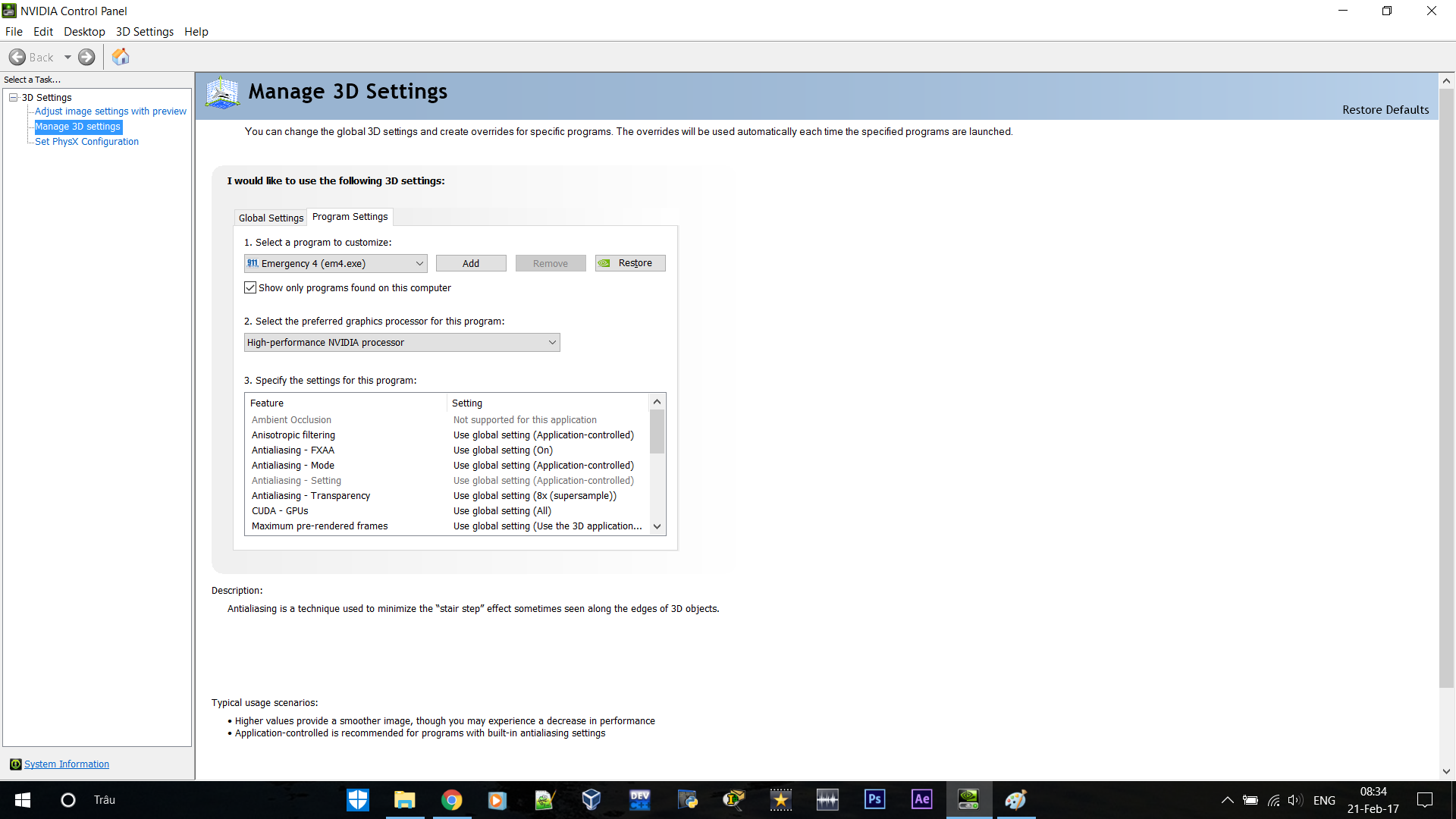The height and width of the screenshot is (819, 1456).
Task: Click the System Information icon
Action: [15, 764]
